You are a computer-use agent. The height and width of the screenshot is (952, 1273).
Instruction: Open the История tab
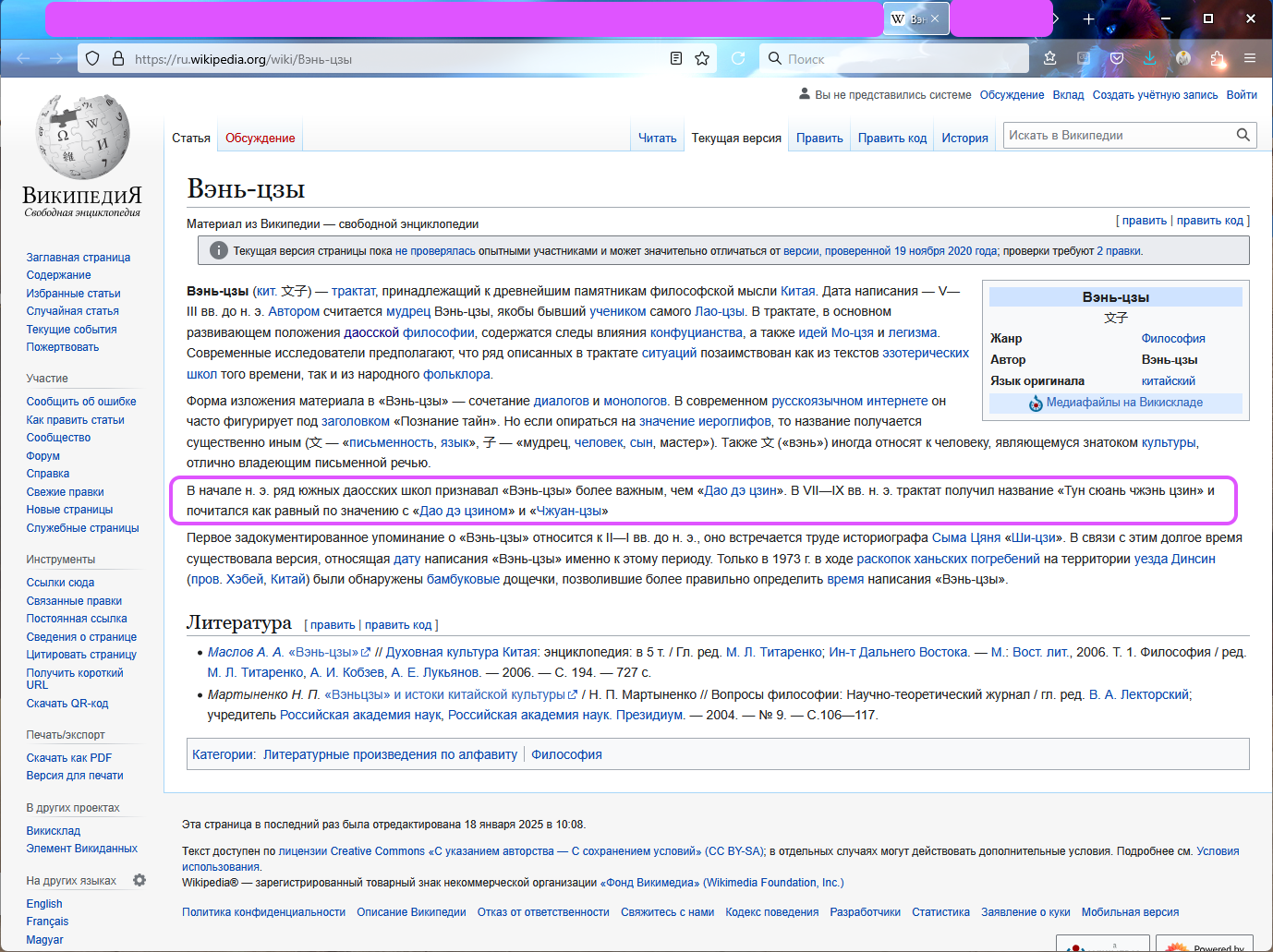coord(964,139)
